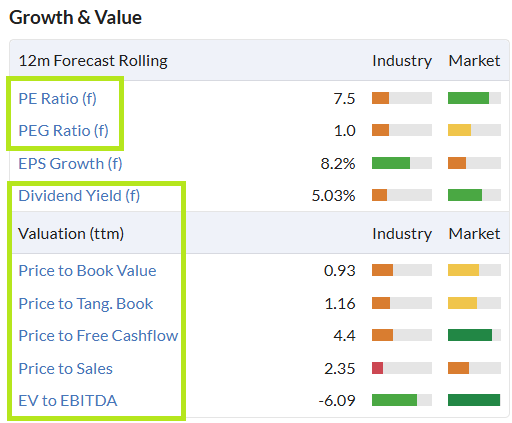Viewport: 512px width, 423px height.
Task: Select the EPS Growth value 8.2%
Action: click(338, 164)
